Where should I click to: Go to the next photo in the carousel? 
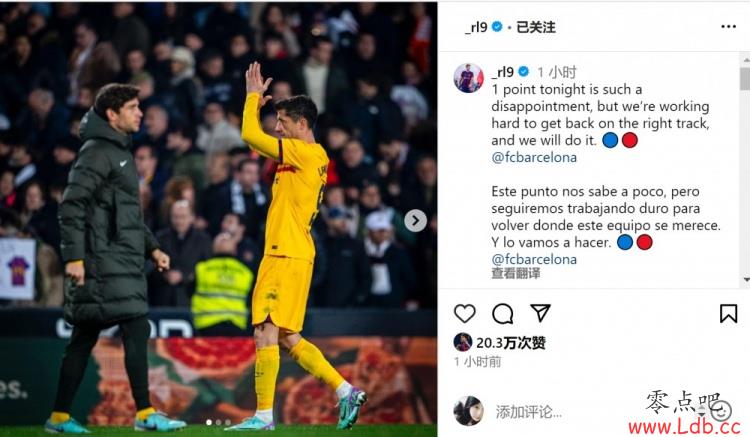coord(415,220)
